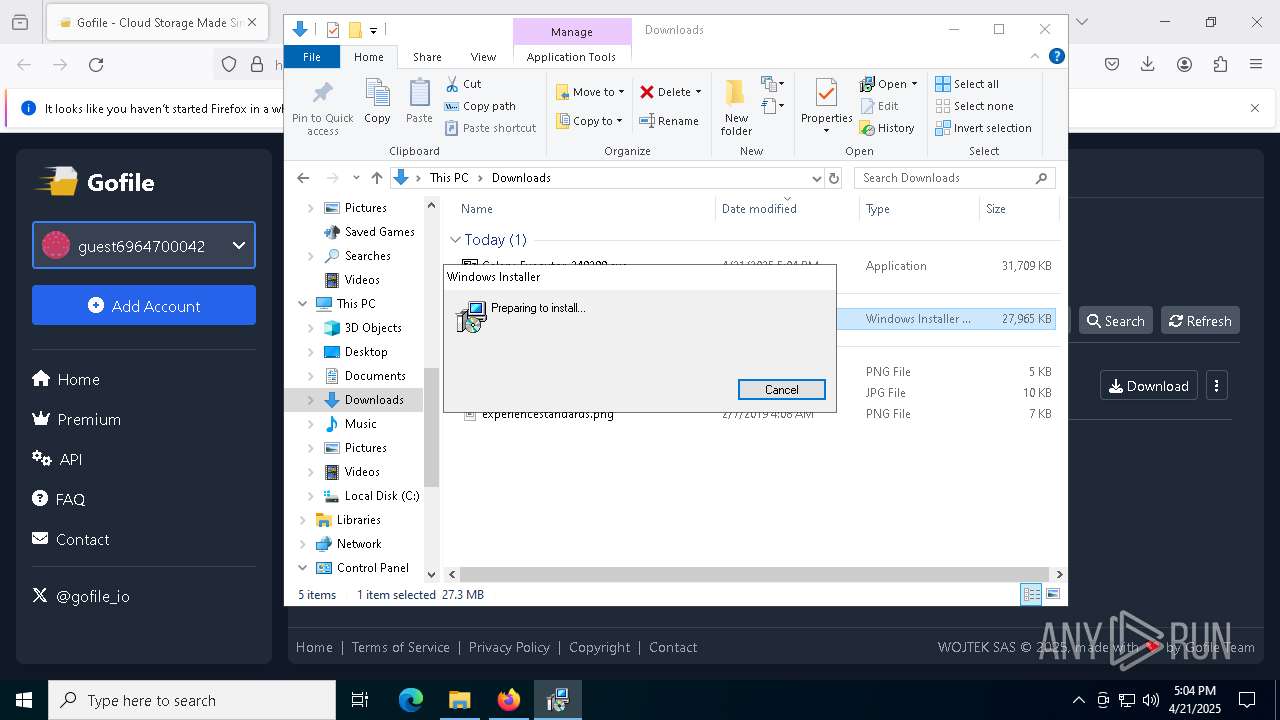This screenshot has height=720, width=1280.
Task: Open Firefox extensions puzzle icon
Action: pos(1220,65)
